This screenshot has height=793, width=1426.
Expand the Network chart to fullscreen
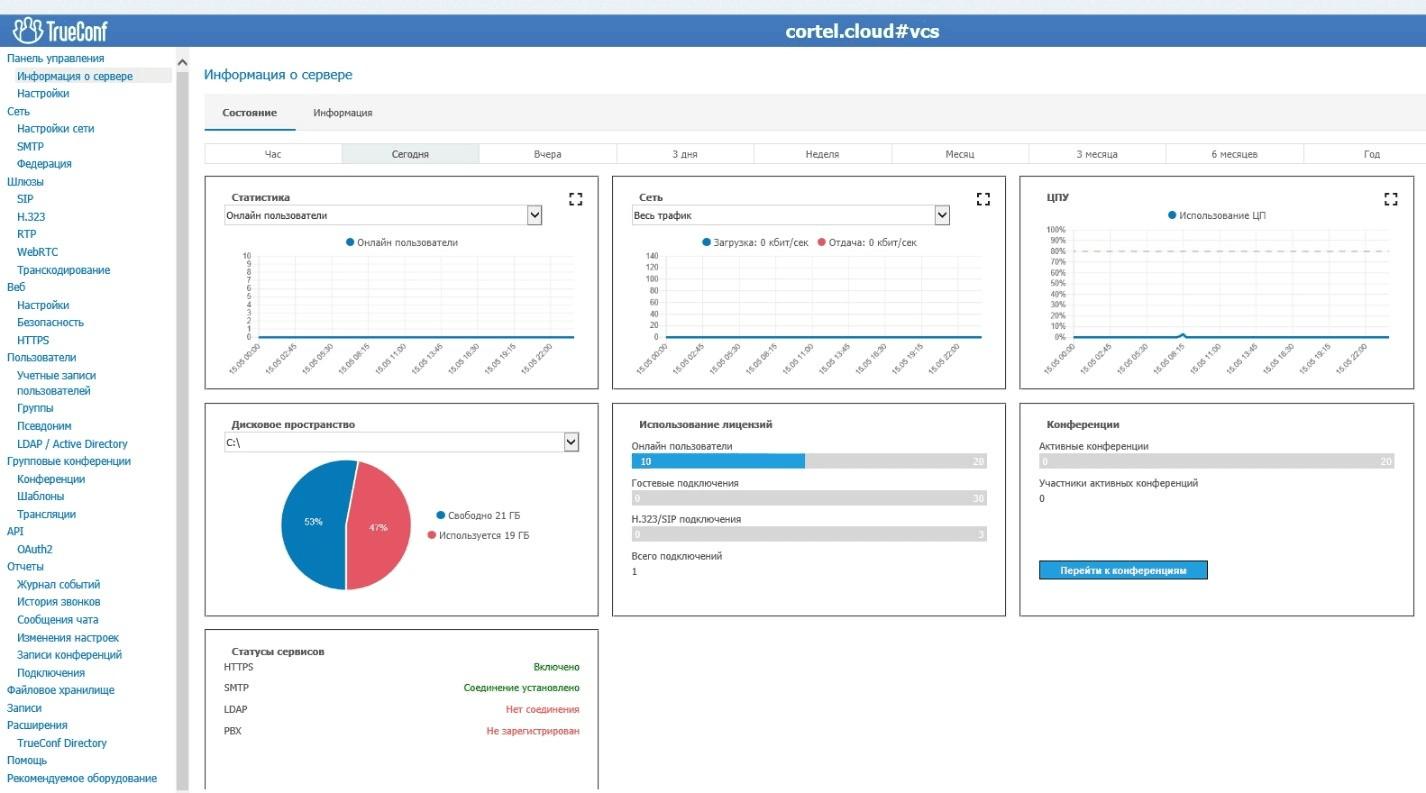point(983,199)
